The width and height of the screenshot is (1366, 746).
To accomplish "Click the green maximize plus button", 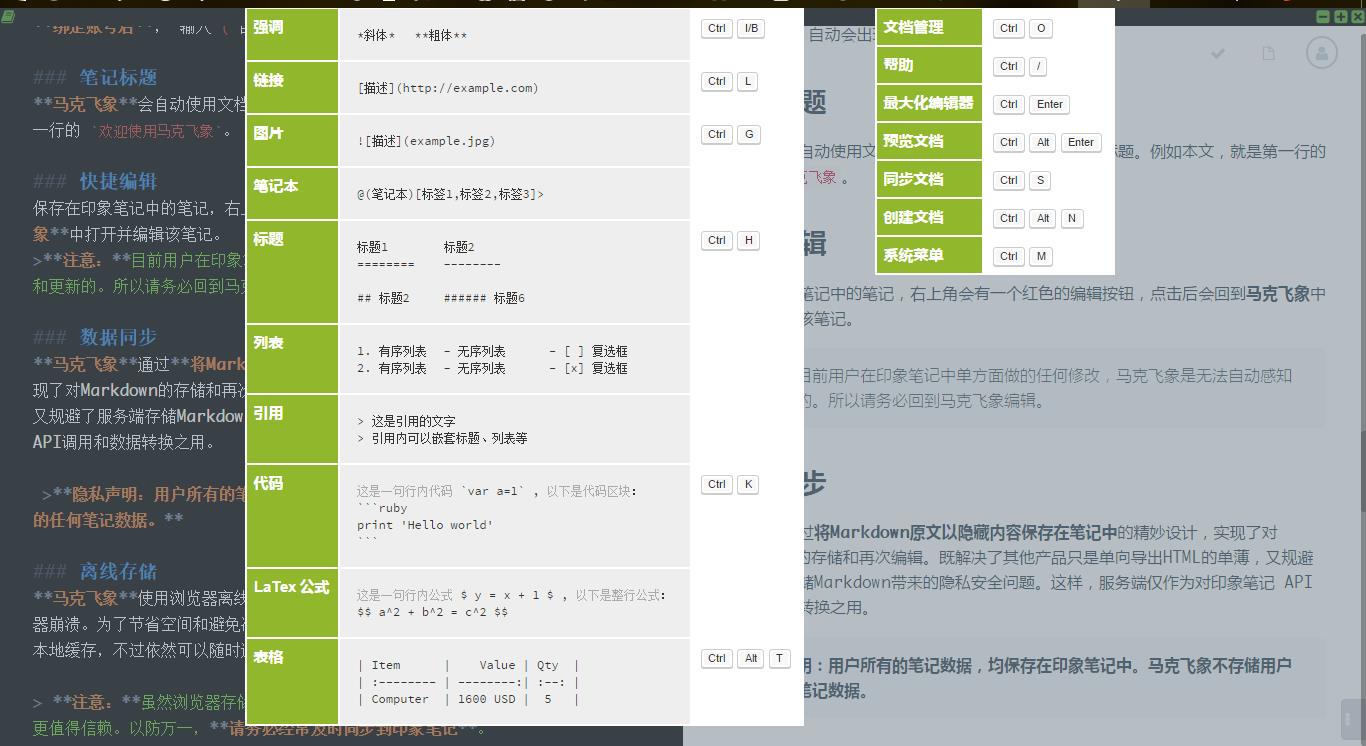I will pyautogui.click(x=1340, y=17).
